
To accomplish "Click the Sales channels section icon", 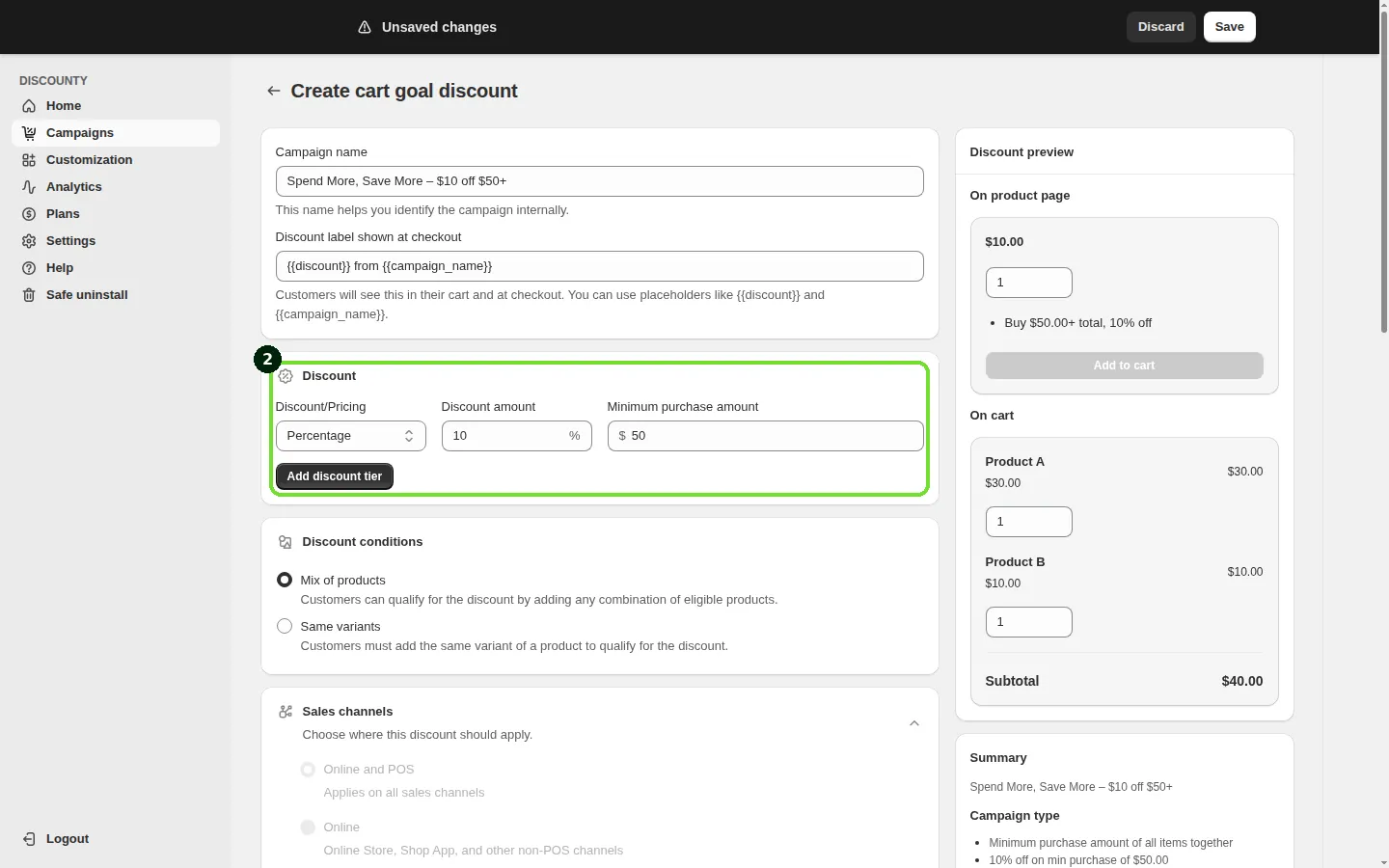I will click(x=286, y=712).
